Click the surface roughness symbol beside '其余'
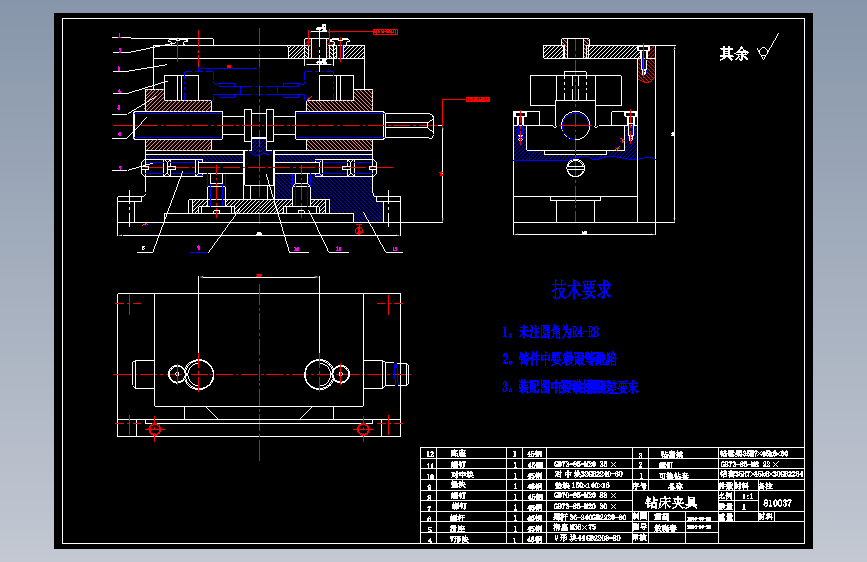Screen dimensions: 867x562 pyautogui.click(x=768, y=48)
